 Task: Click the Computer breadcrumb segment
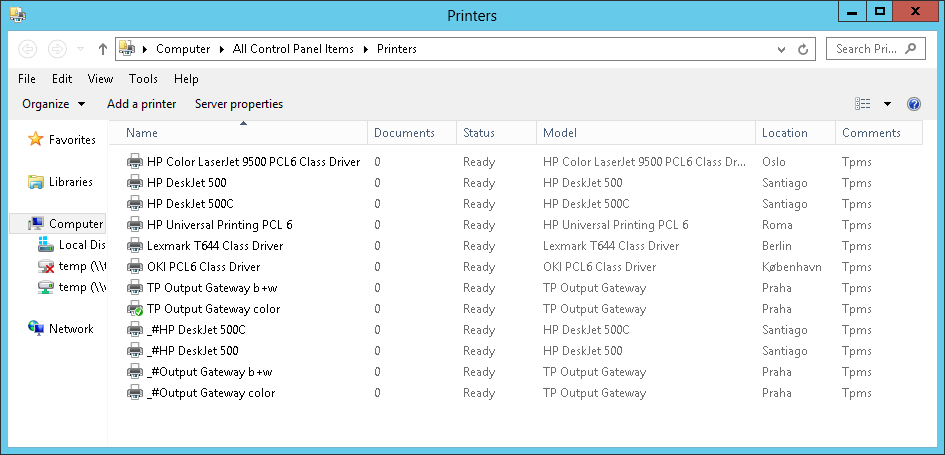point(183,49)
